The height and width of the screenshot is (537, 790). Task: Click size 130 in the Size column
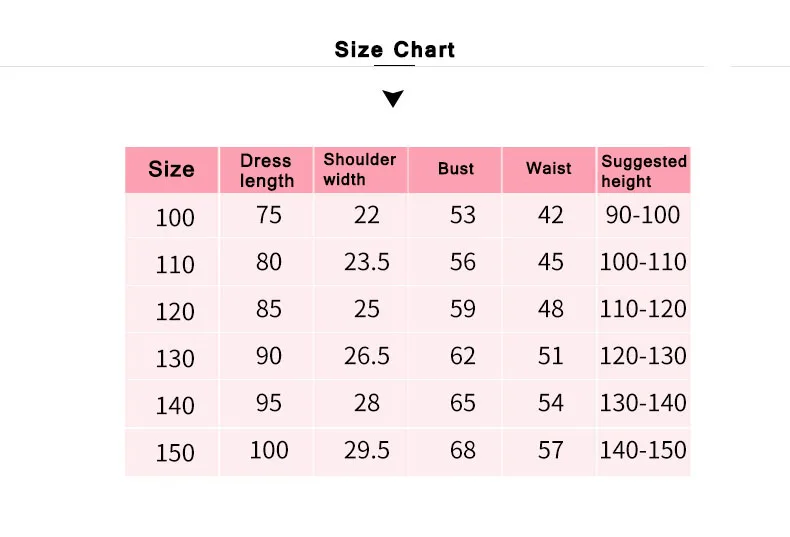click(x=175, y=358)
